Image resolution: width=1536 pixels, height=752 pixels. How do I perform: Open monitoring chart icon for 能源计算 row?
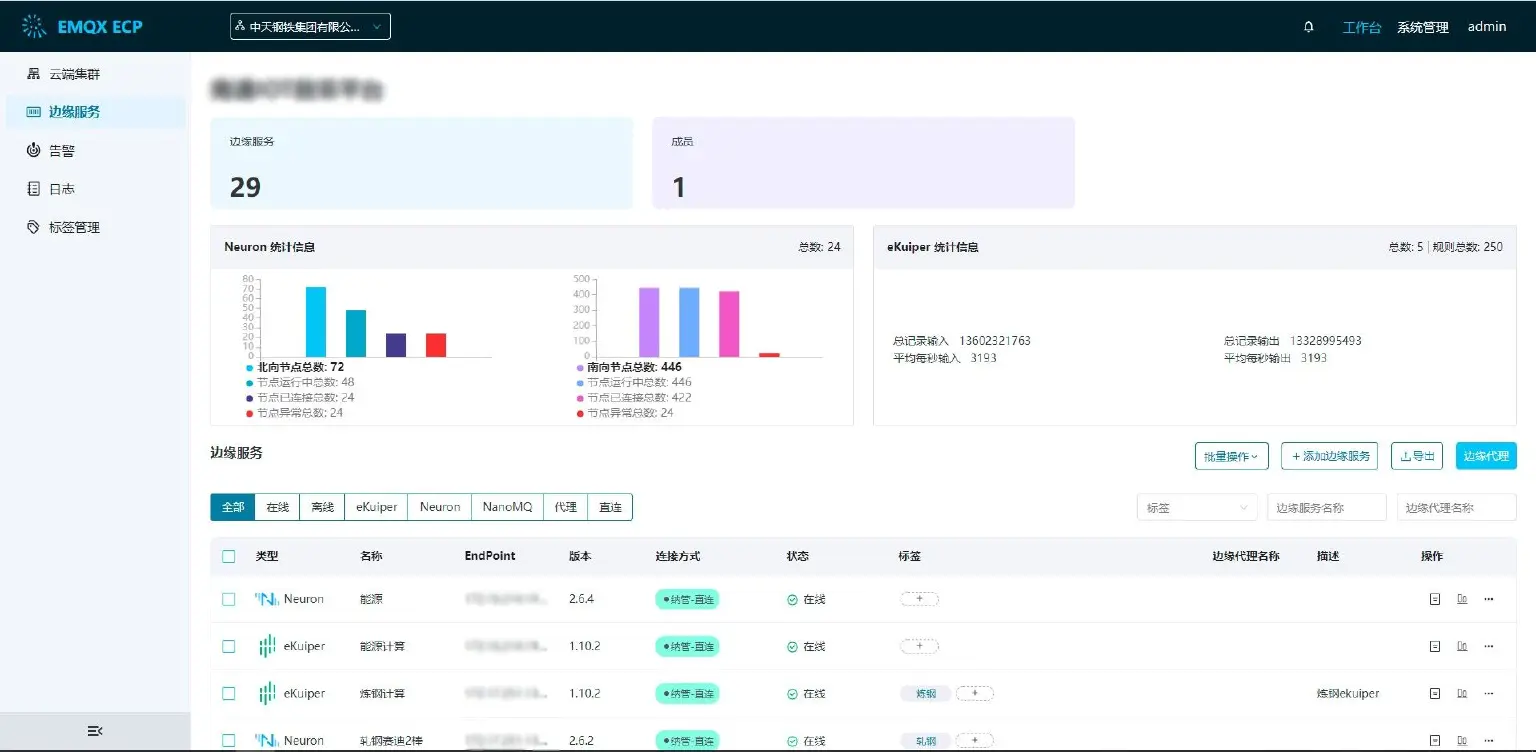pyautogui.click(x=1462, y=646)
